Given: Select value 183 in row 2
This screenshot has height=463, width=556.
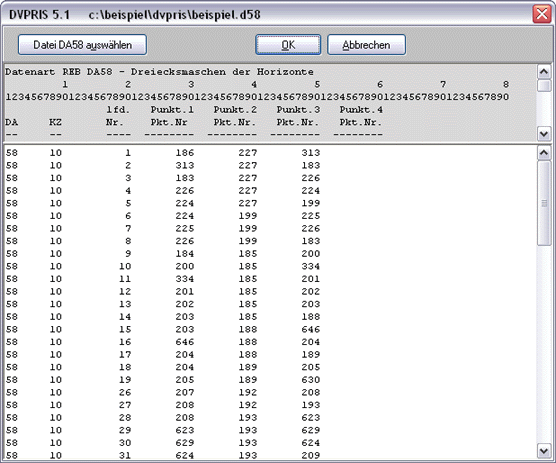Looking at the screenshot, I should pyautogui.click(x=311, y=166).
